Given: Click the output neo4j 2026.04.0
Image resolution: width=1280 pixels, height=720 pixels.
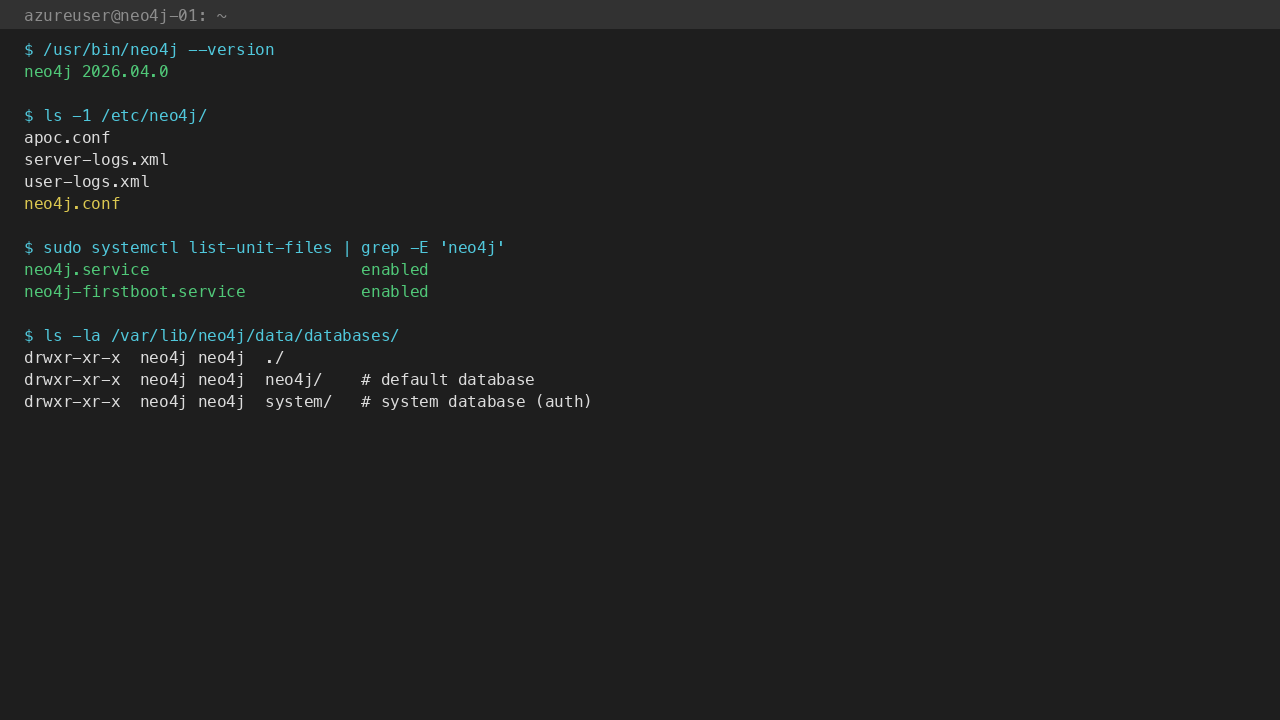Looking at the screenshot, I should click(x=96, y=72).
